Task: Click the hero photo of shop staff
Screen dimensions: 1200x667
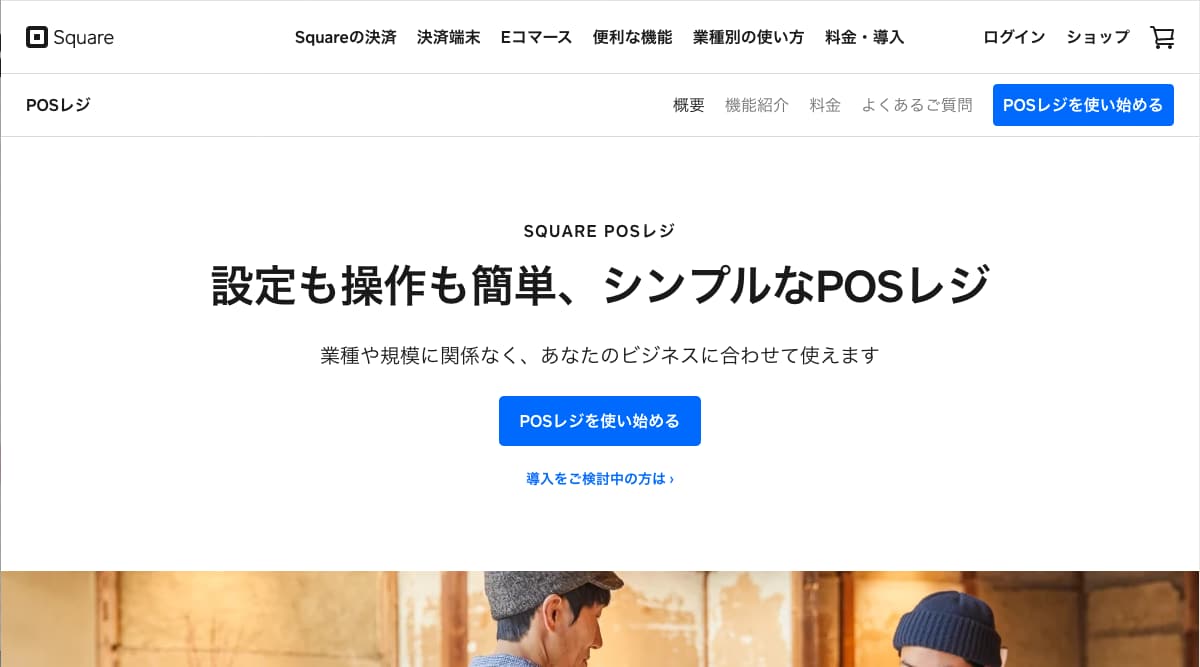Action: point(600,619)
